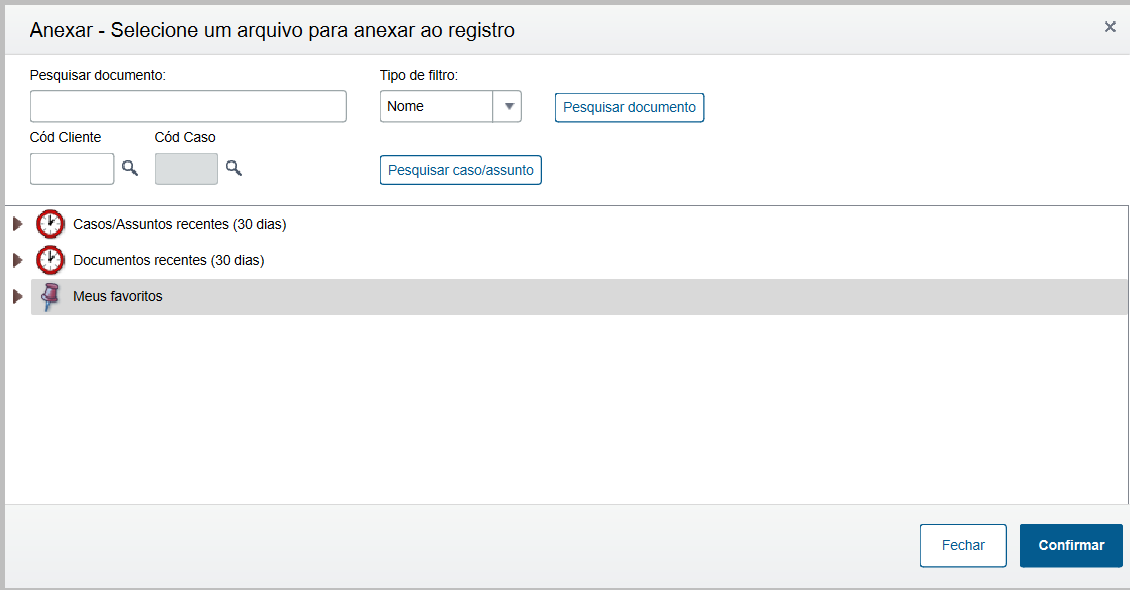Click the pushpin icon for Meus favoritos
Viewport: 1130px width, 590px height.
tap(48, 296)
